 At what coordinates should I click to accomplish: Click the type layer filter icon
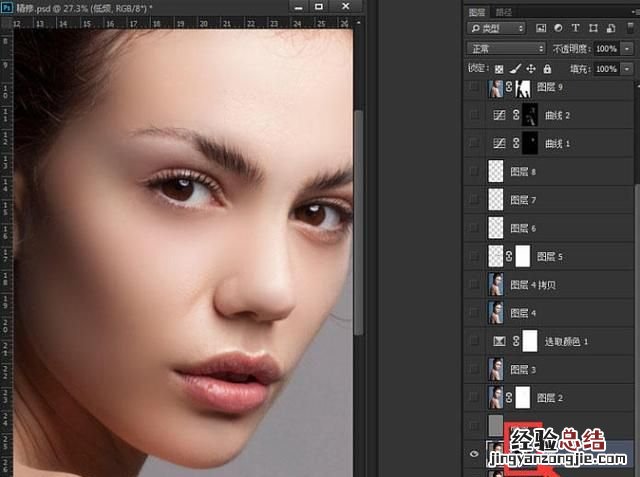[575, 29]
